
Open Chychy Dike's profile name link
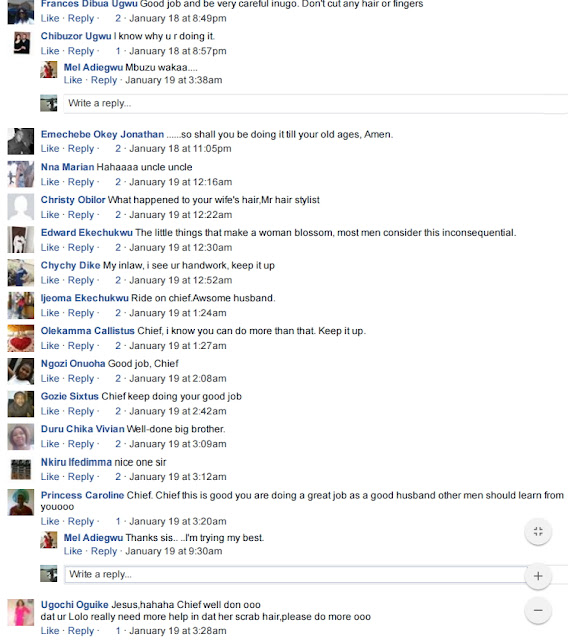point(70,265)
